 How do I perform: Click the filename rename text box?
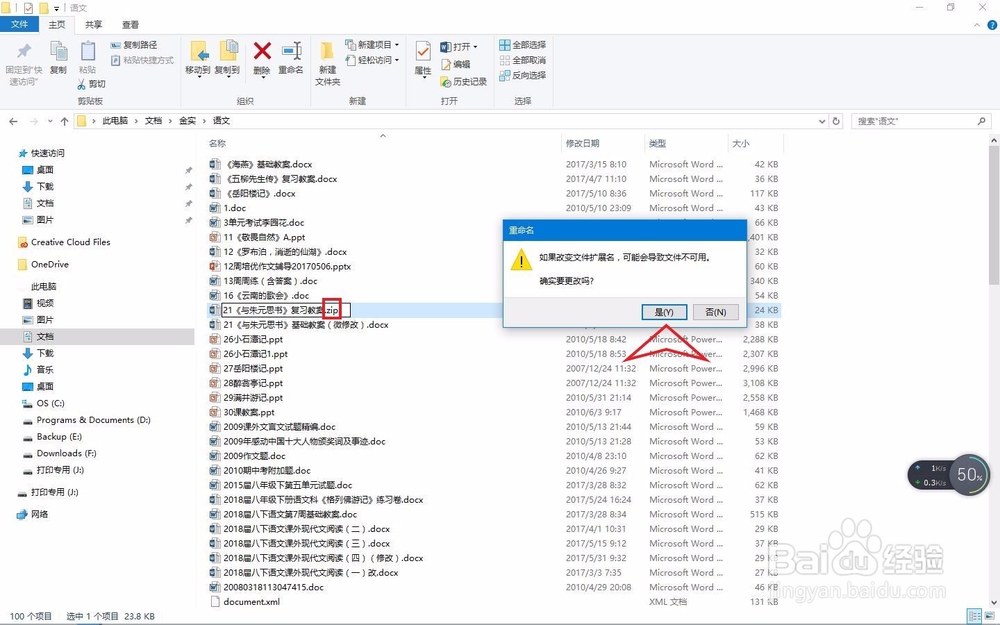pyautogui.click(x=286, y=311)
